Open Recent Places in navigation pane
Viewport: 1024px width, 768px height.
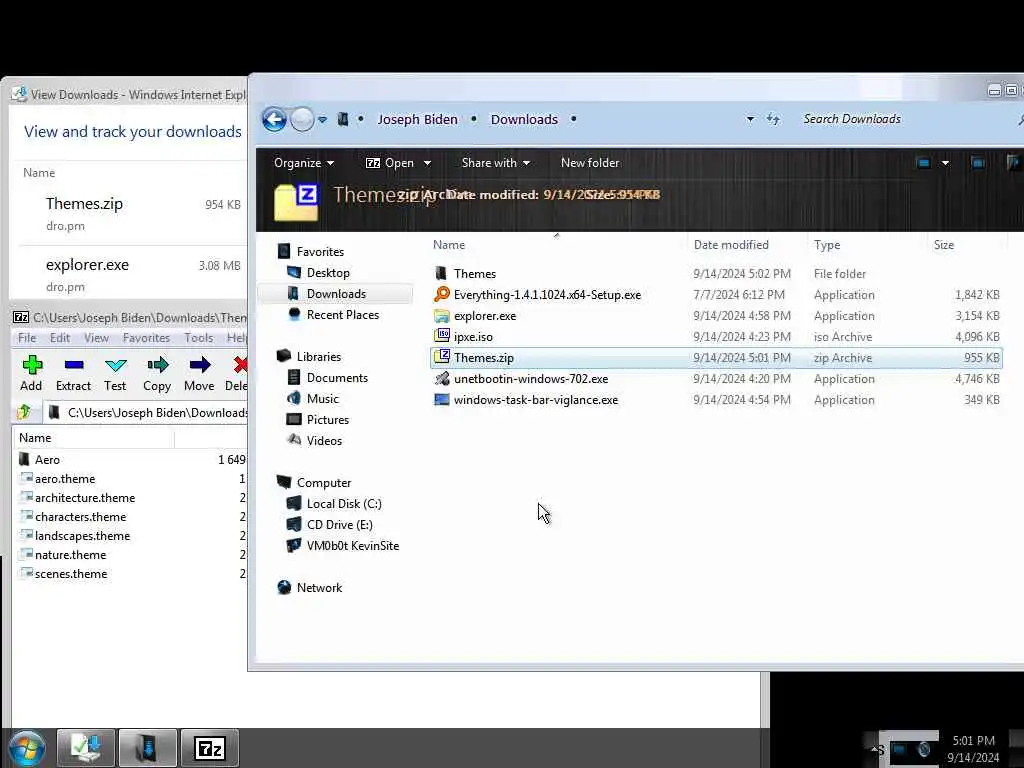[x=343, y=314]
